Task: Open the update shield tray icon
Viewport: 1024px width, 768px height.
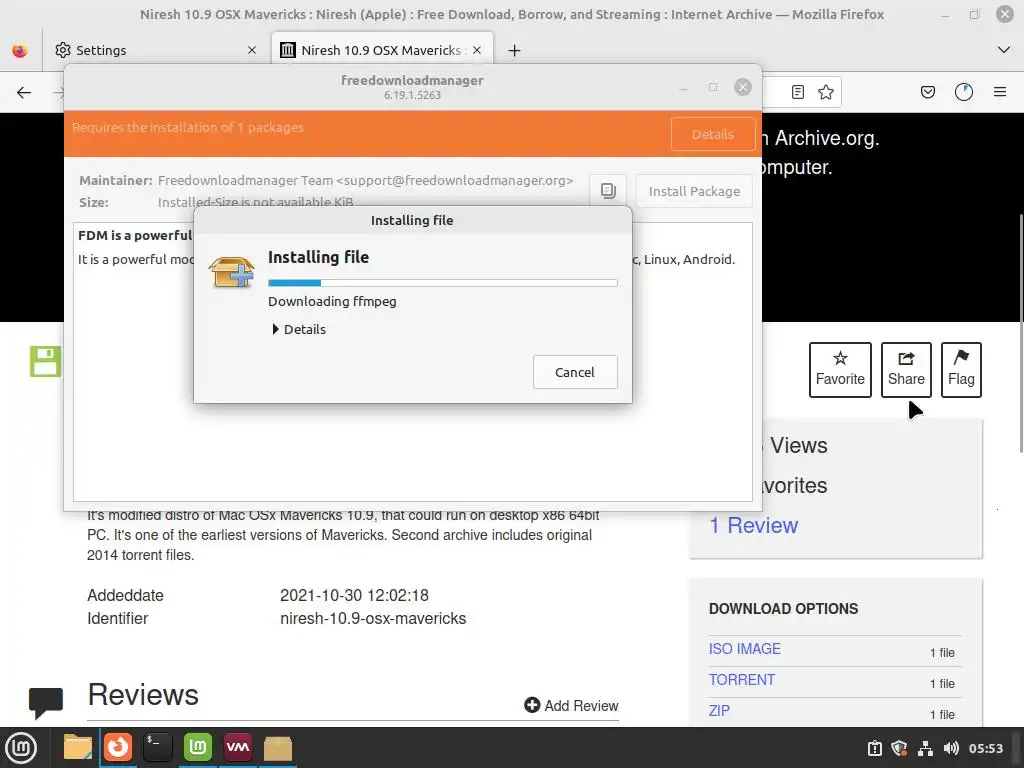Action: (899, 748)
